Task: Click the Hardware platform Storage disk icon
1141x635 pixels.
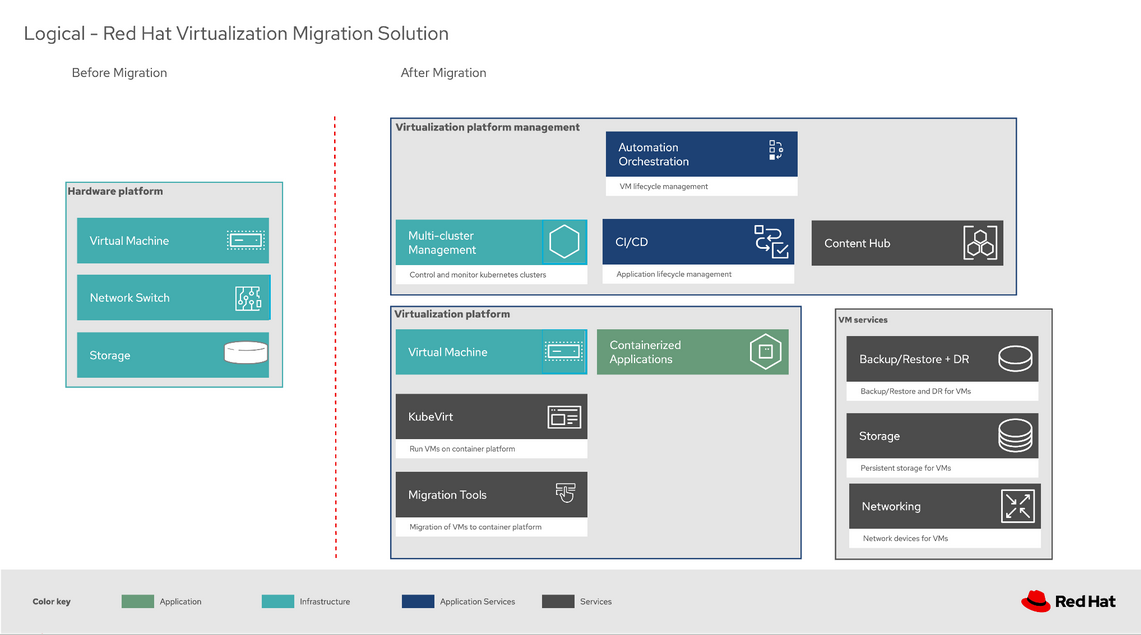Action: [x=246, y=354]
